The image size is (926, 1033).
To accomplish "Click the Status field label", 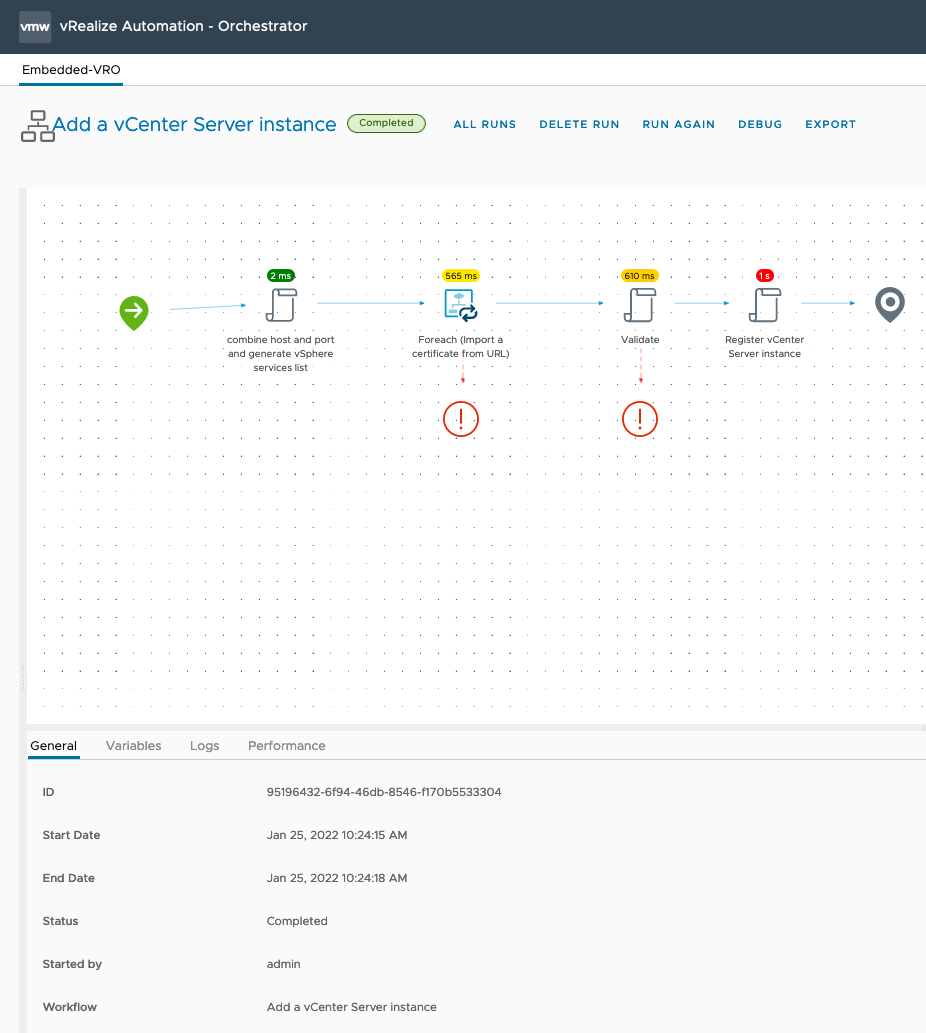I will [60, 921].
